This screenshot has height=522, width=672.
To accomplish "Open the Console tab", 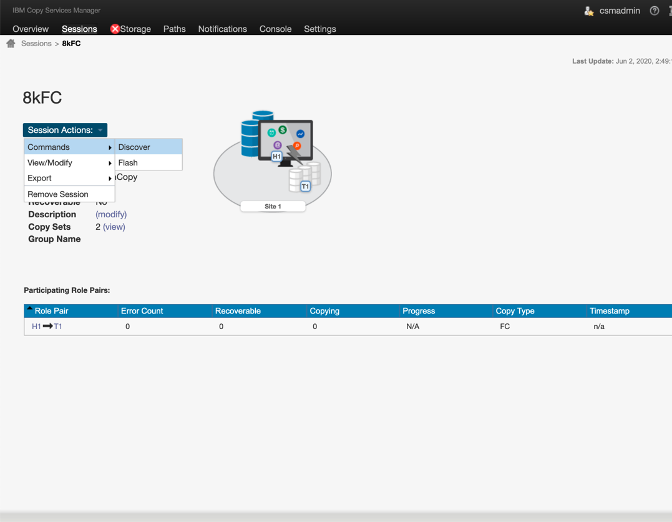I will point(275,29).
